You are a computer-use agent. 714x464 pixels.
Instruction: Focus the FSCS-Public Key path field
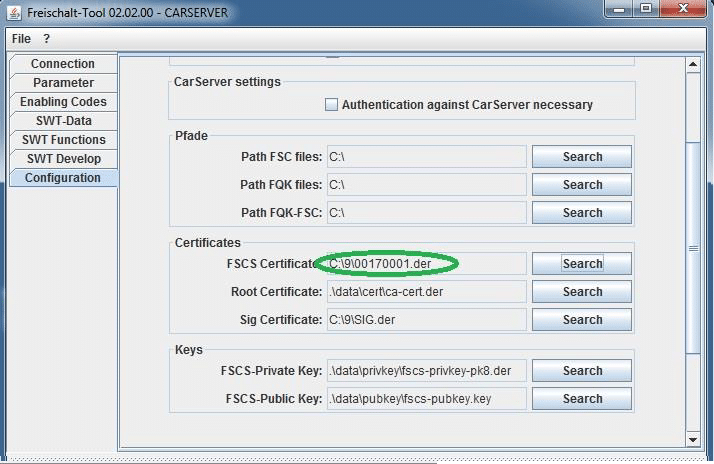pos(425,399)
